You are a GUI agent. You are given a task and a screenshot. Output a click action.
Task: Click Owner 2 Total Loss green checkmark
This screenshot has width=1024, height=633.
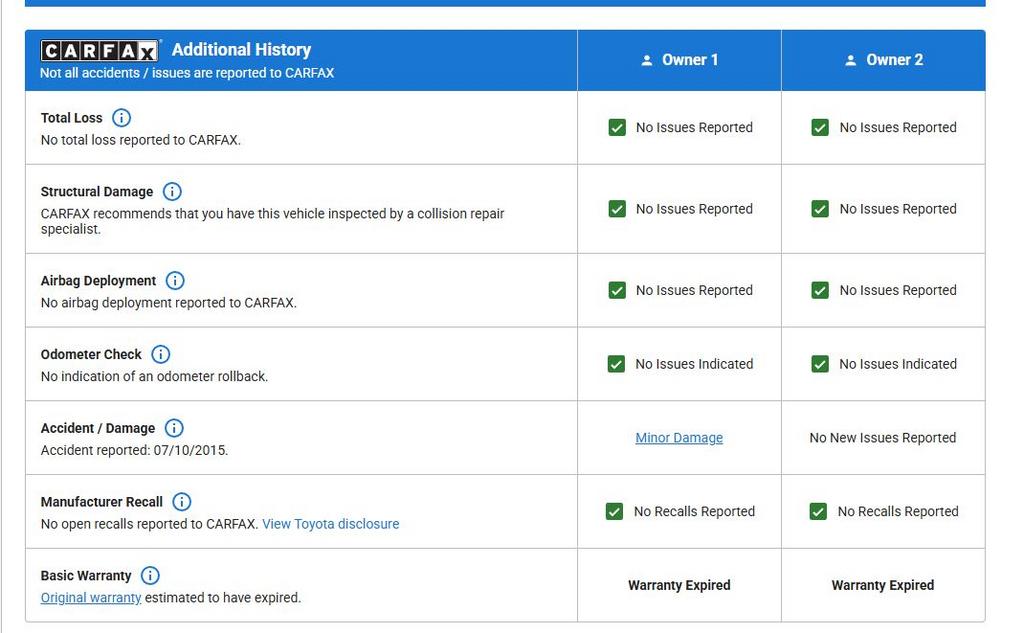pos(820,127)
